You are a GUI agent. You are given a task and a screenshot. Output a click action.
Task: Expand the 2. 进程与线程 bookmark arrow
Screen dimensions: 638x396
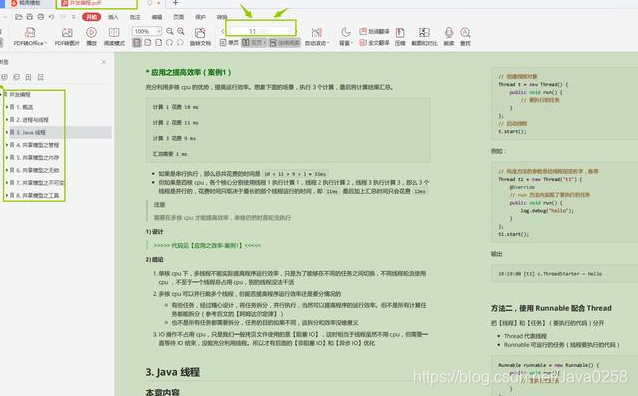(7, 120)
